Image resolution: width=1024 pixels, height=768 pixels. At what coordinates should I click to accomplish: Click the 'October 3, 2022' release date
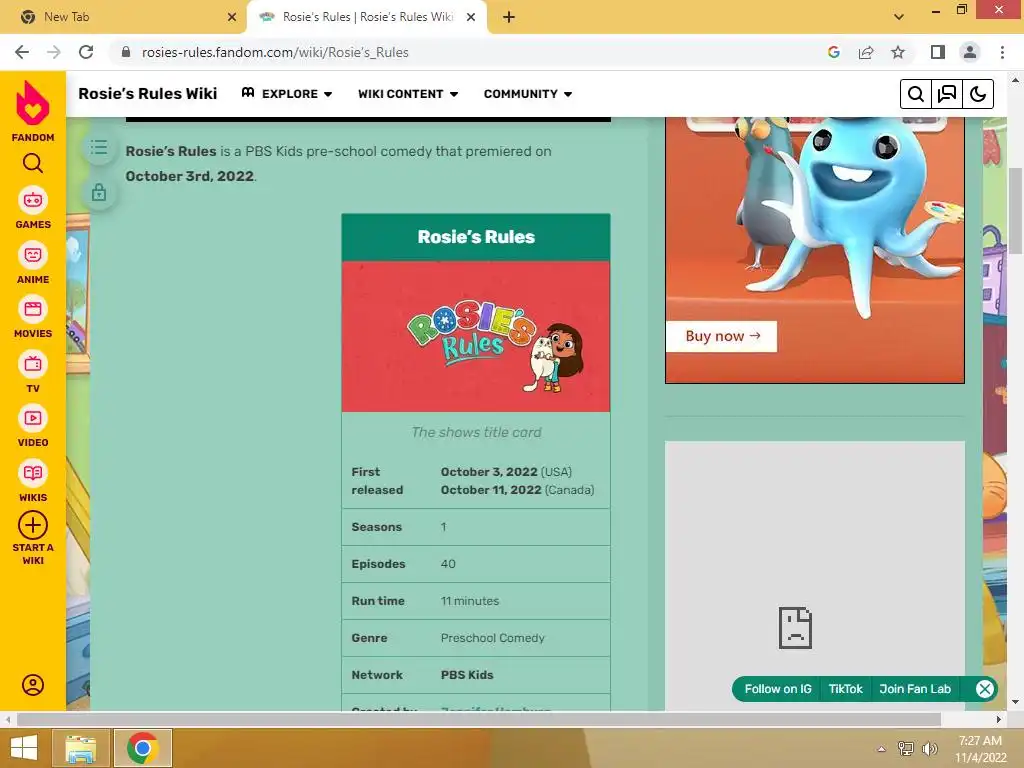[489, 472]
